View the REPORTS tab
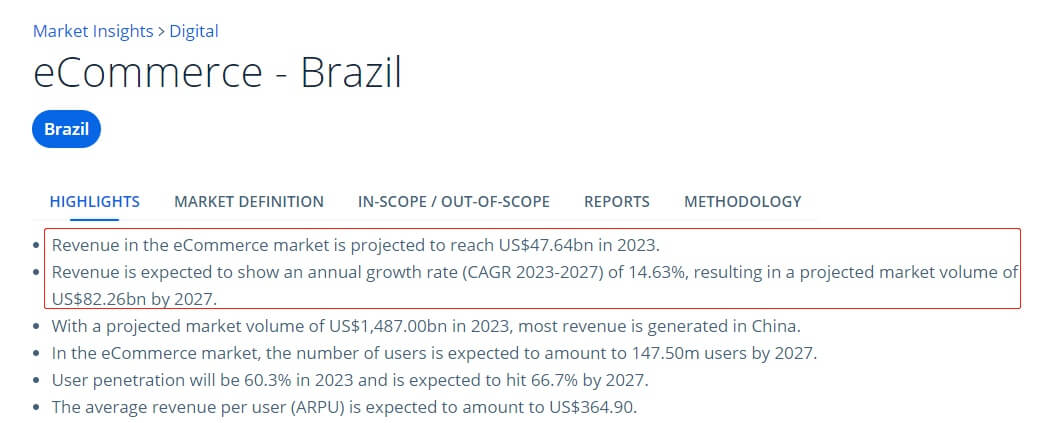Image resolution: width=1037 pixels, height=423 pixels. tap(617, 201)
